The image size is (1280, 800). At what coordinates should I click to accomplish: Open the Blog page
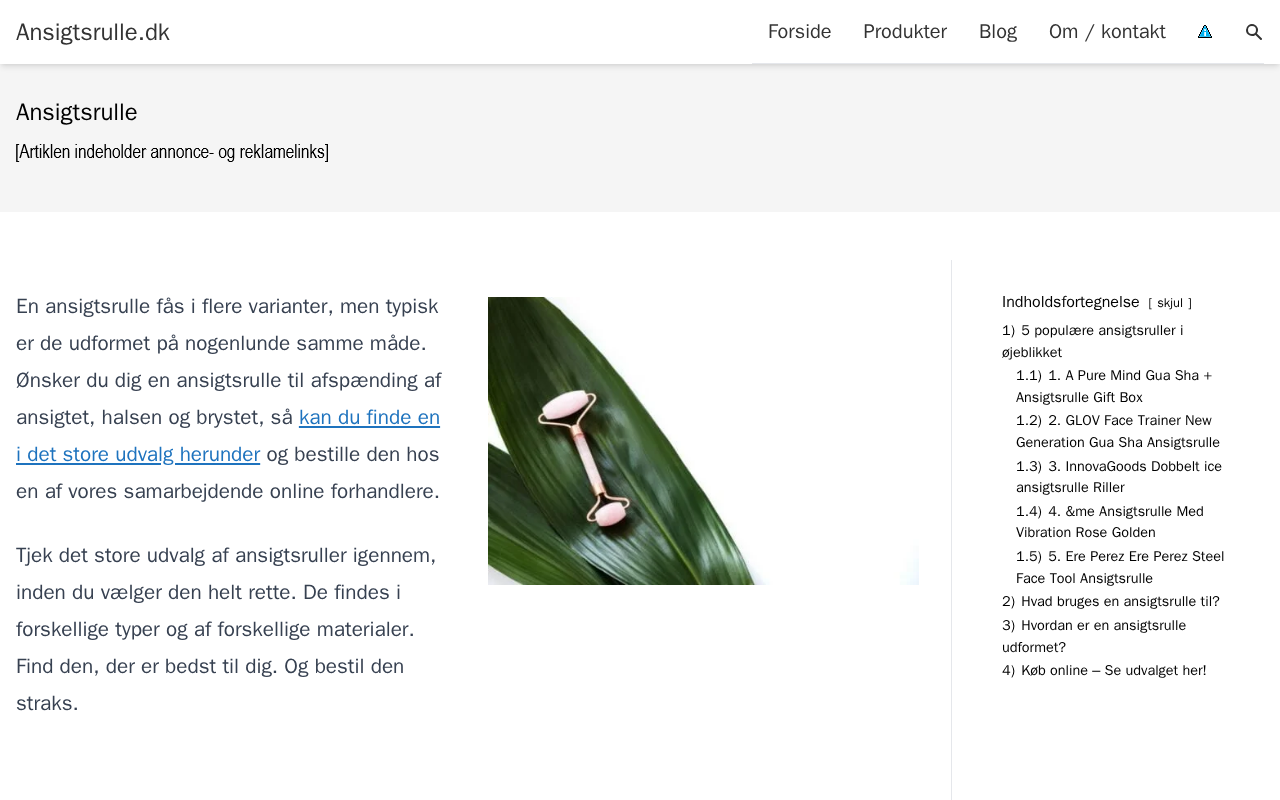tap(998, 32)
